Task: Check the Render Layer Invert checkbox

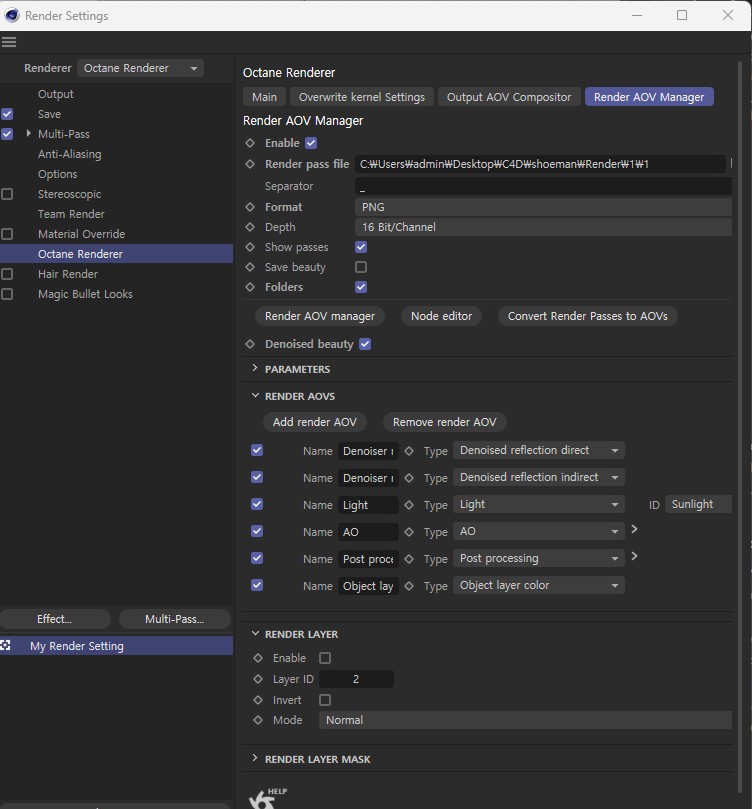Action: point(325,700)
